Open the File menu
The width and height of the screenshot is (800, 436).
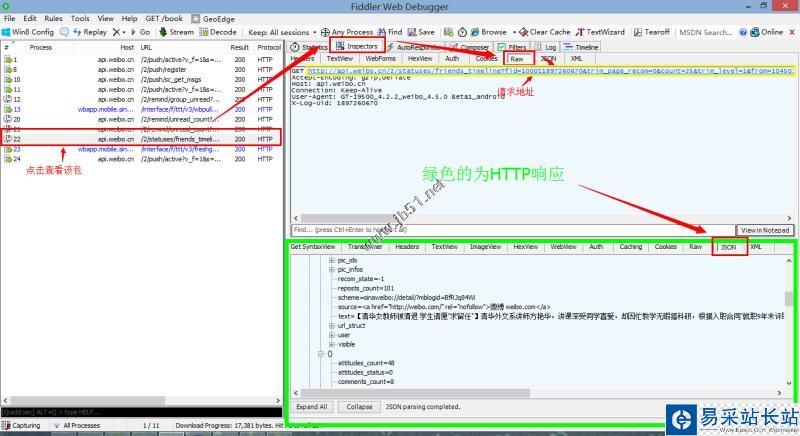(10, 18)
